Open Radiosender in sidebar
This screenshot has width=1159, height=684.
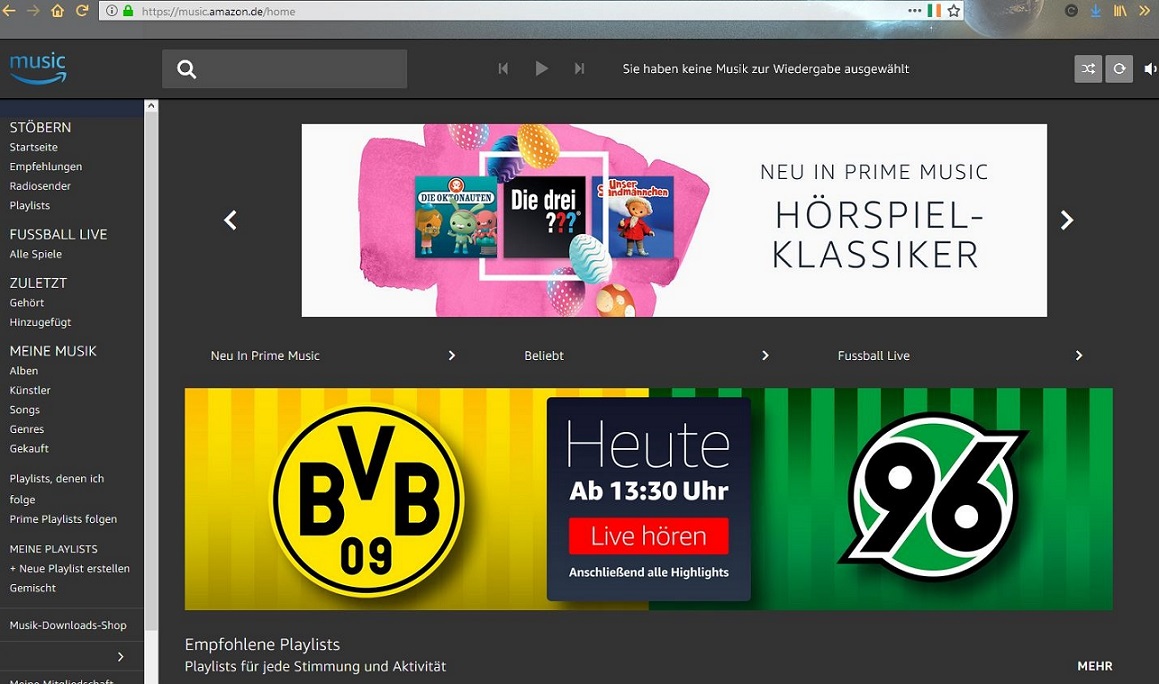(40, 186)
